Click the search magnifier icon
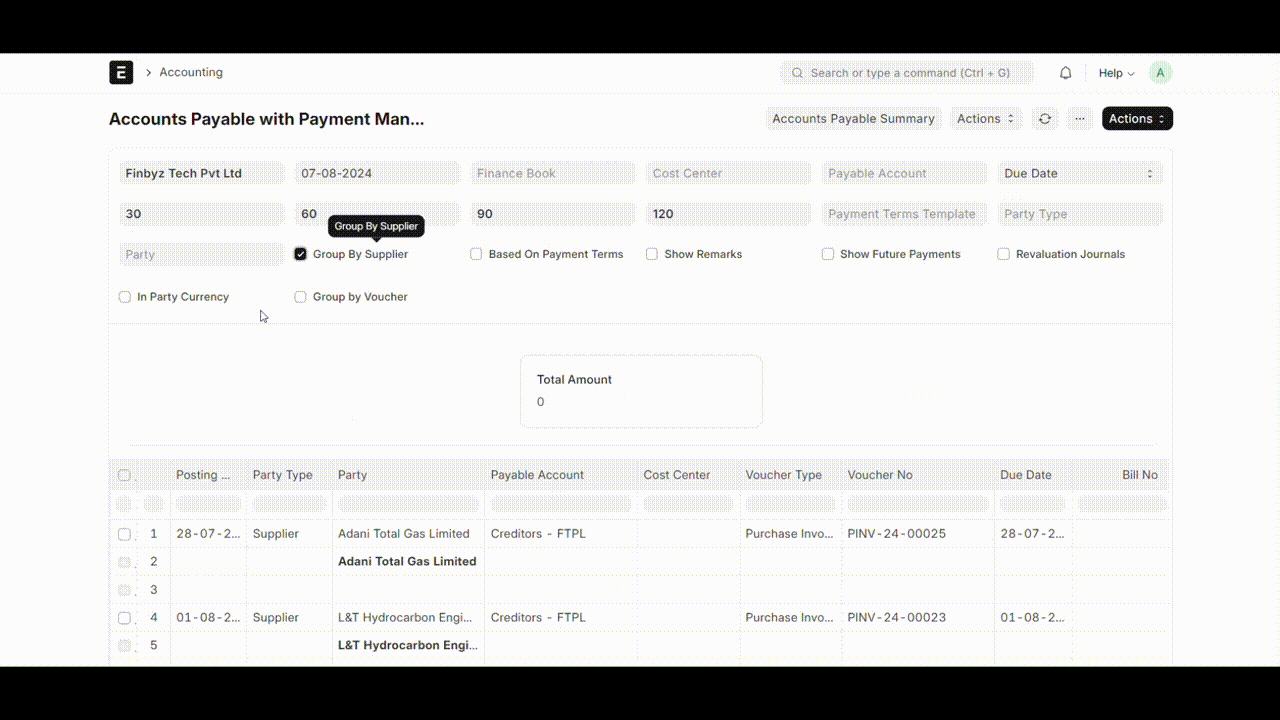1280x720 pixels. 797,73
